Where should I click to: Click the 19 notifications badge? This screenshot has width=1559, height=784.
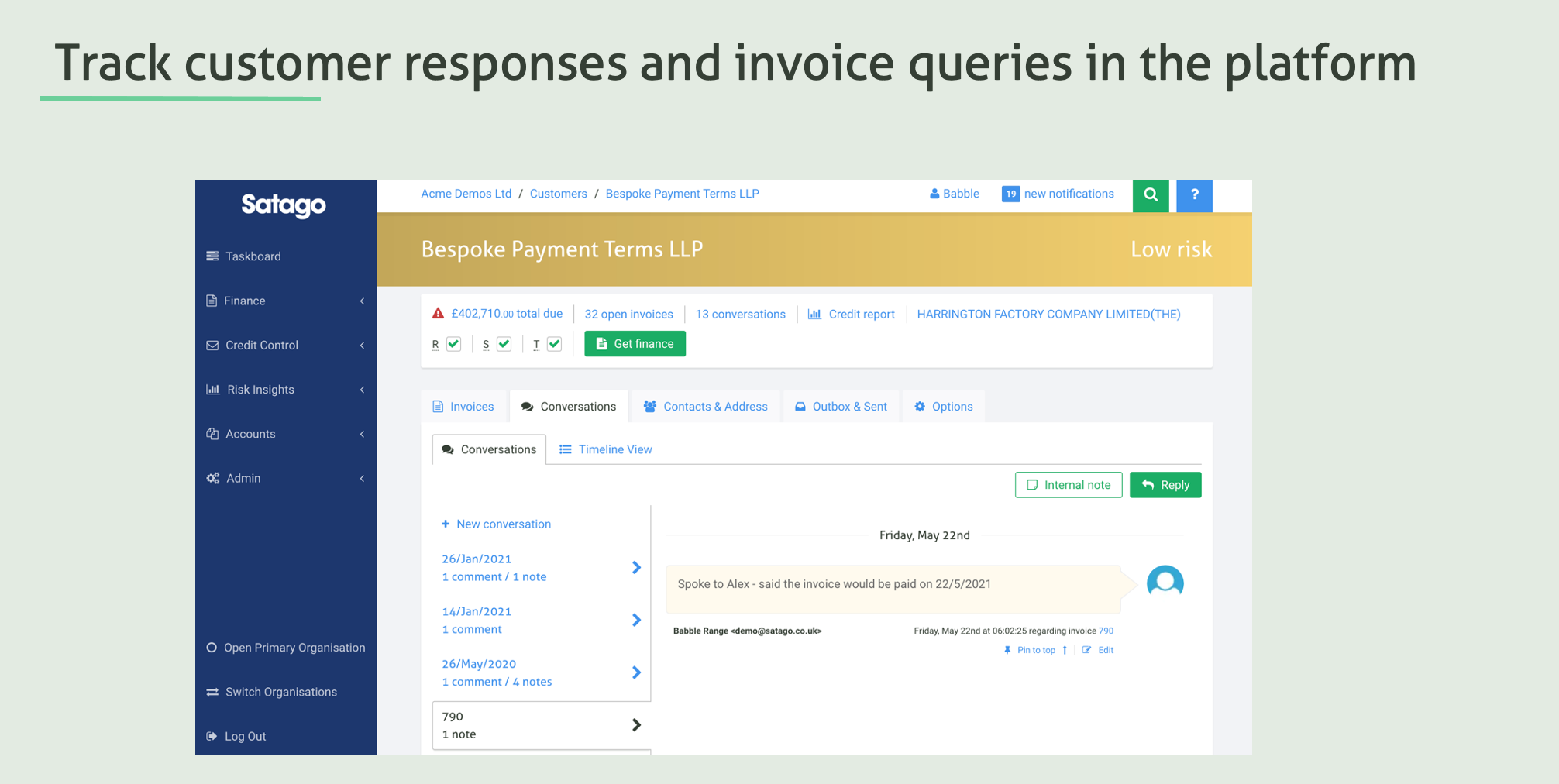1010,194
